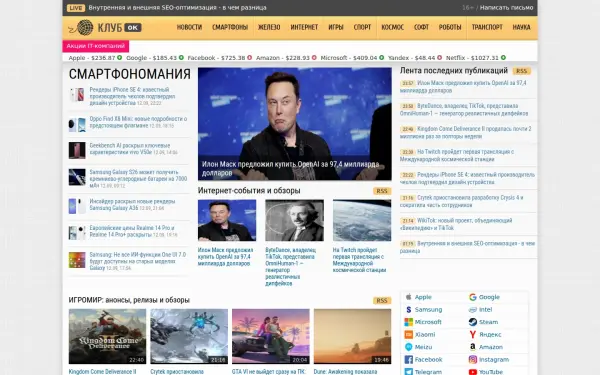Open the СОФТ menu section
600x375 pixels.
tap(421, 28)
